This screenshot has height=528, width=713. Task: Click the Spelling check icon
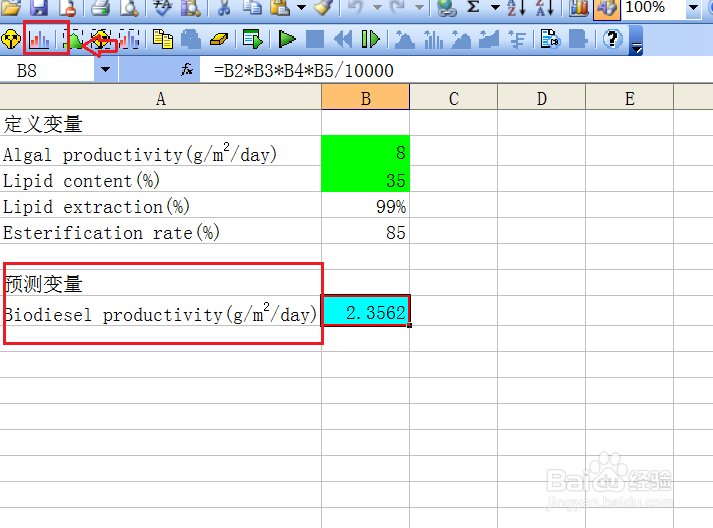click(162, 7)
